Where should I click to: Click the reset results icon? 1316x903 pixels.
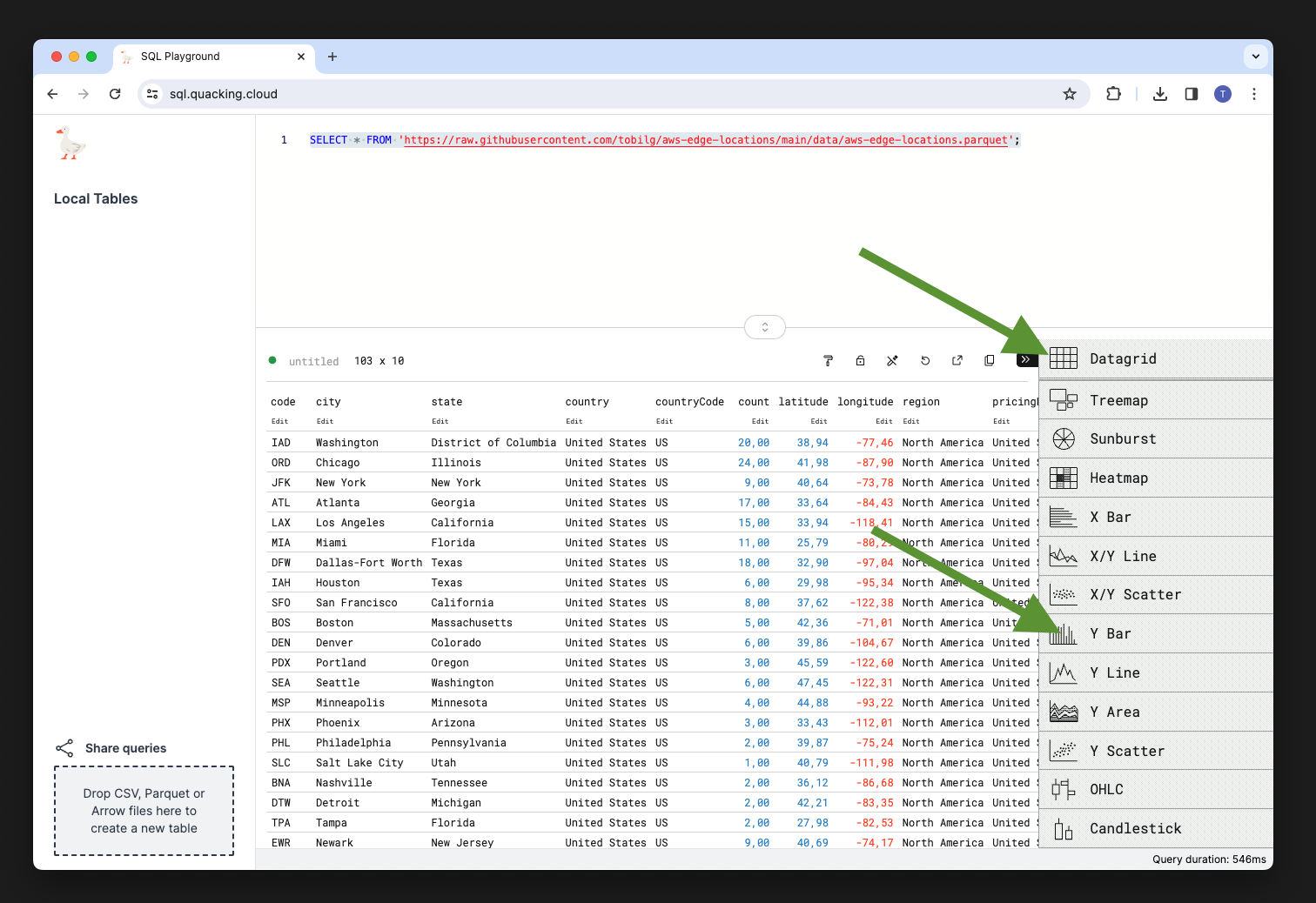924,360
